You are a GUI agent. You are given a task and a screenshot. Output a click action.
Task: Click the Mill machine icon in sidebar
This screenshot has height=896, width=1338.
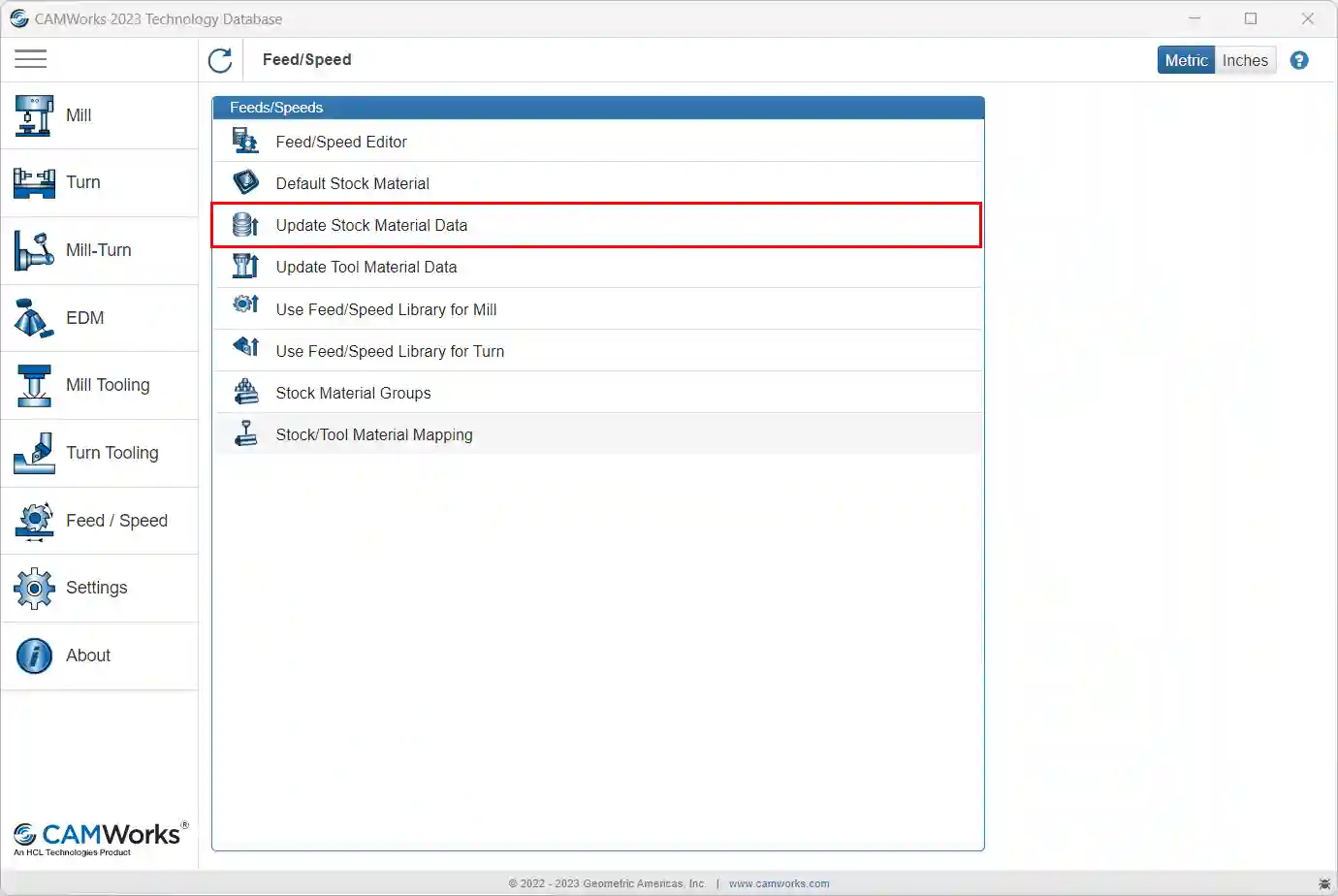[34, 115]
